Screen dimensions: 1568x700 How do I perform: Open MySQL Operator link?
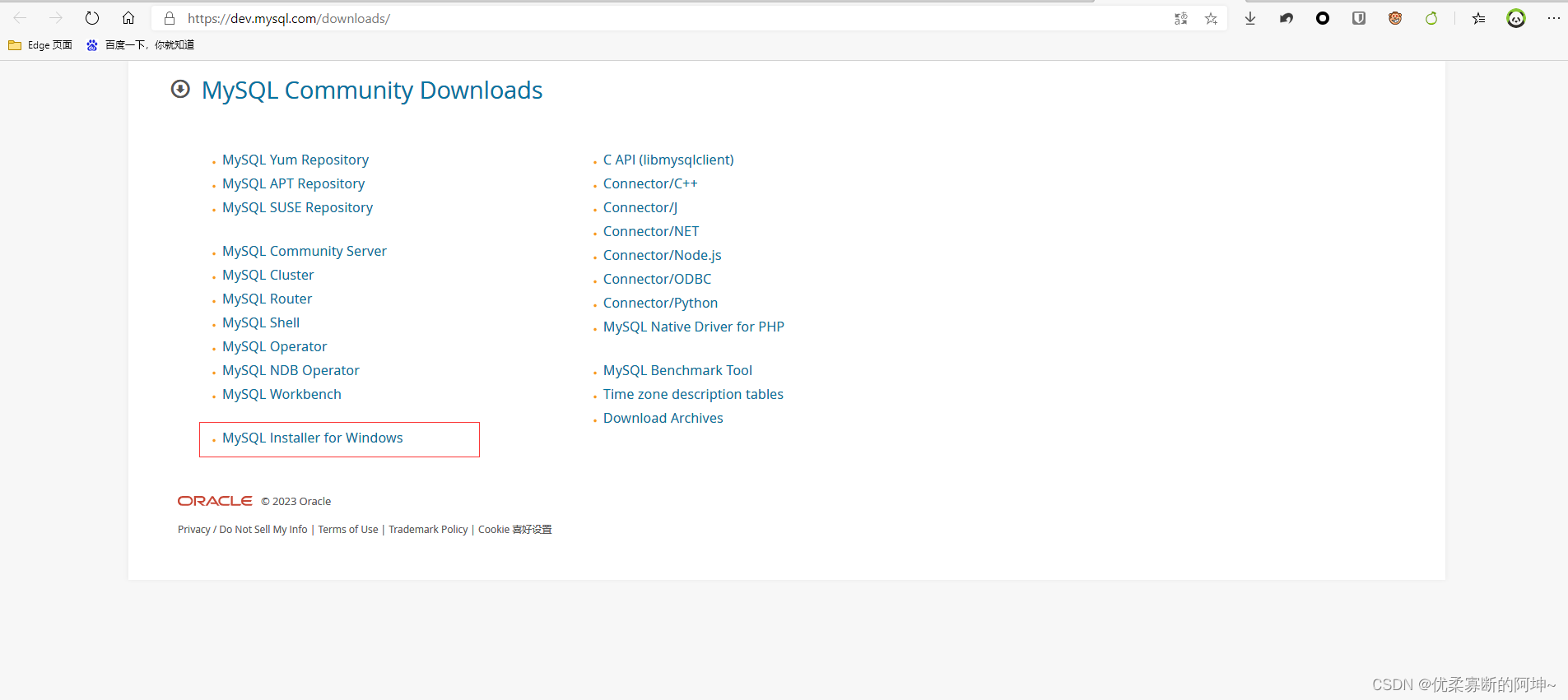coord(274,346)
